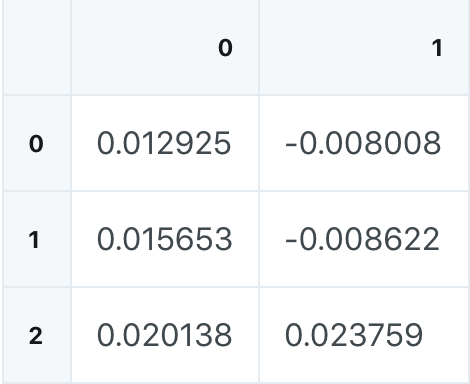Image resolution: width=470 pixels, height=384 pixels.
Task: Select the cell containing 0.012925
Action: coord(165,143)
